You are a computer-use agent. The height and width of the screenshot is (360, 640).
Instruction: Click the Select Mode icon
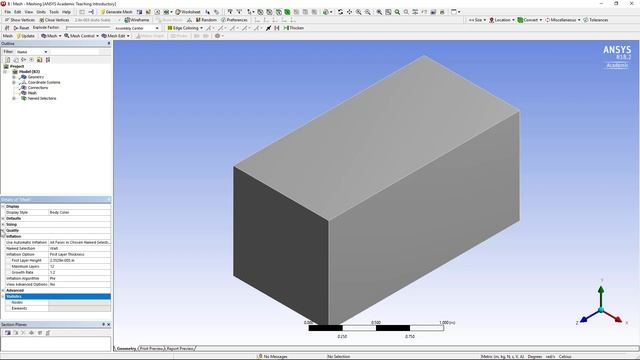point(250,12)
